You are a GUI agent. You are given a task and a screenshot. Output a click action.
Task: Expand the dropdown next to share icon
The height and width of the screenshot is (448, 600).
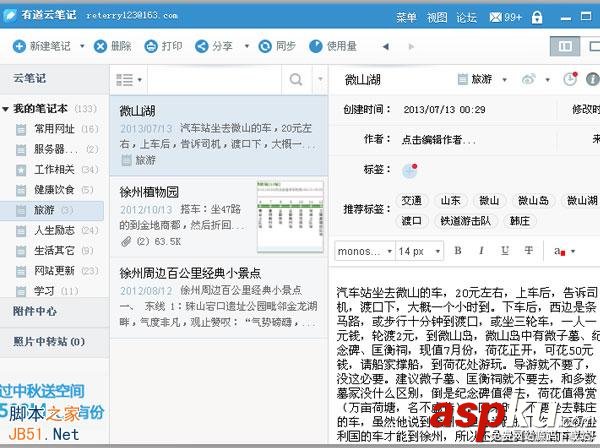548,80
